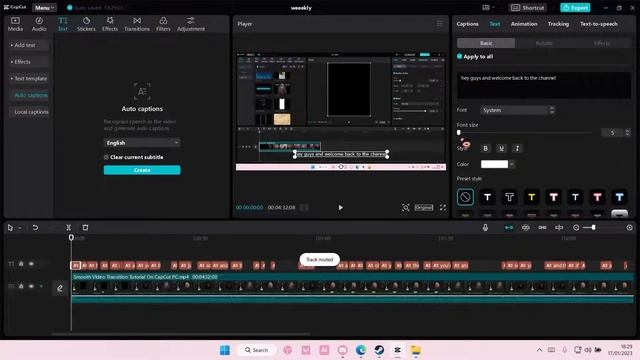This screenshot has height=360, width=640.
Task: Undo the last action in timeline toolbar
Action: [x=35, y=227]
